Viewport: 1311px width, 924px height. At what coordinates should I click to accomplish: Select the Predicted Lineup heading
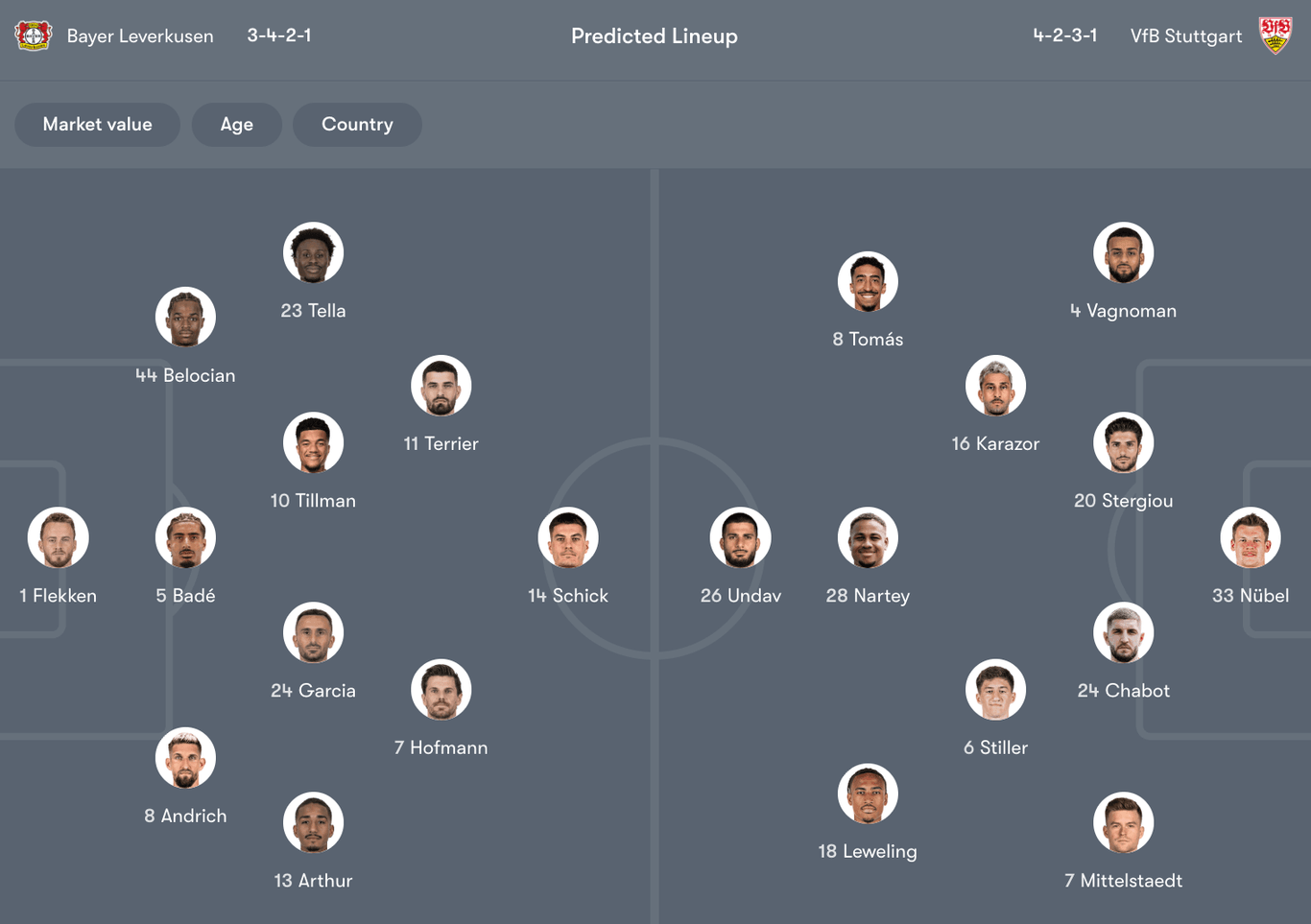654,36
